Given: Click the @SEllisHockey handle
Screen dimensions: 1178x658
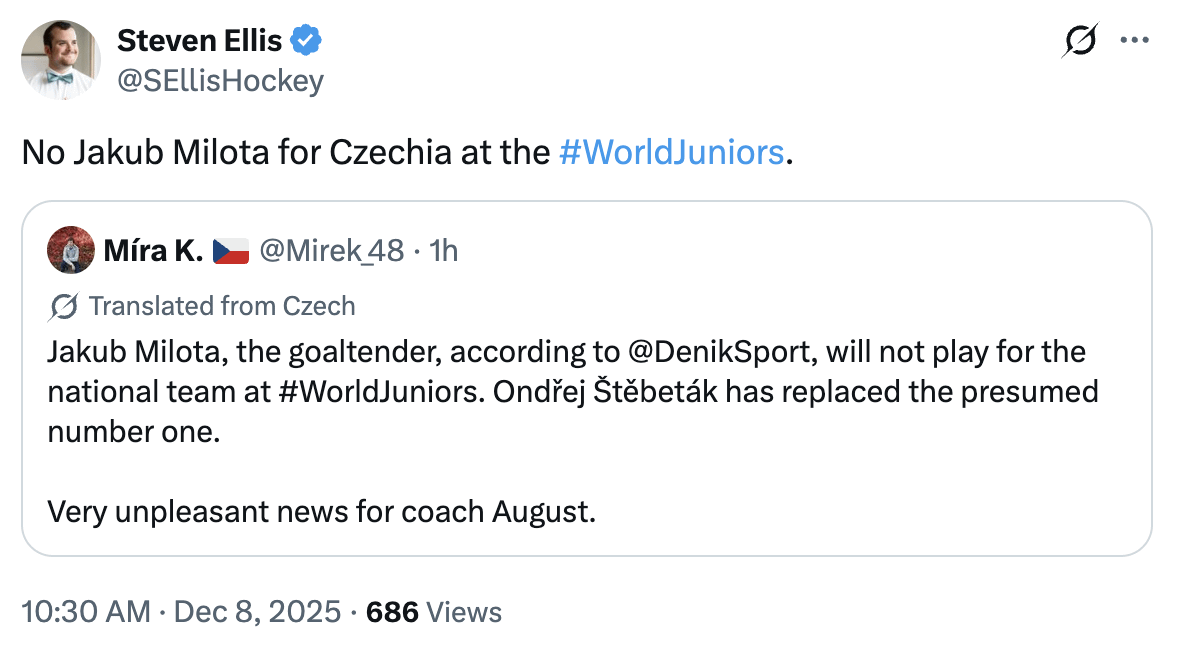Looking at the screenshot, I should pyautogui.click(x=220, y=79).
